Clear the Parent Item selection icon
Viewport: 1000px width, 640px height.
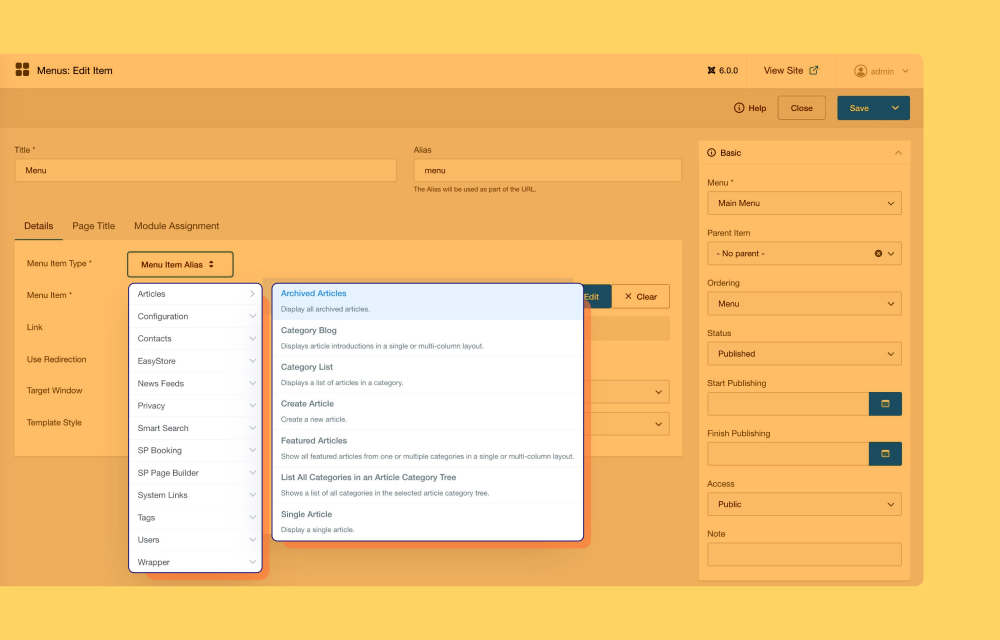click(x=878, y=254)
